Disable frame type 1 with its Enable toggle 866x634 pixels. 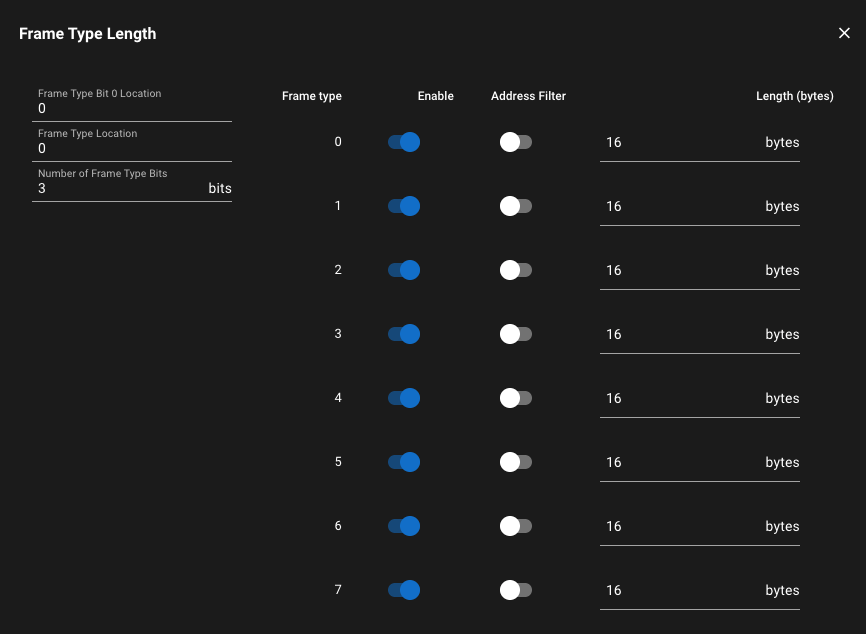(x=403, y=206)
